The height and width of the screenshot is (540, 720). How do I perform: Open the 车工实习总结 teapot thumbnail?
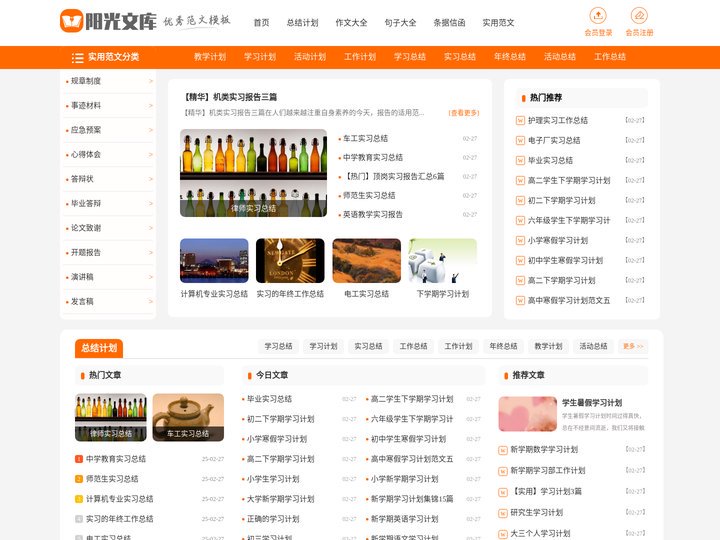tap(188, 417)
